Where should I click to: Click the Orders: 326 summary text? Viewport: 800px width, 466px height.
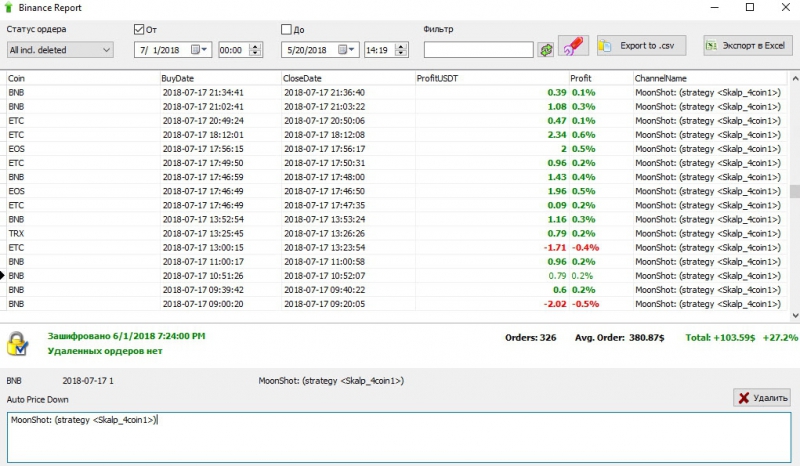[531, 337]
